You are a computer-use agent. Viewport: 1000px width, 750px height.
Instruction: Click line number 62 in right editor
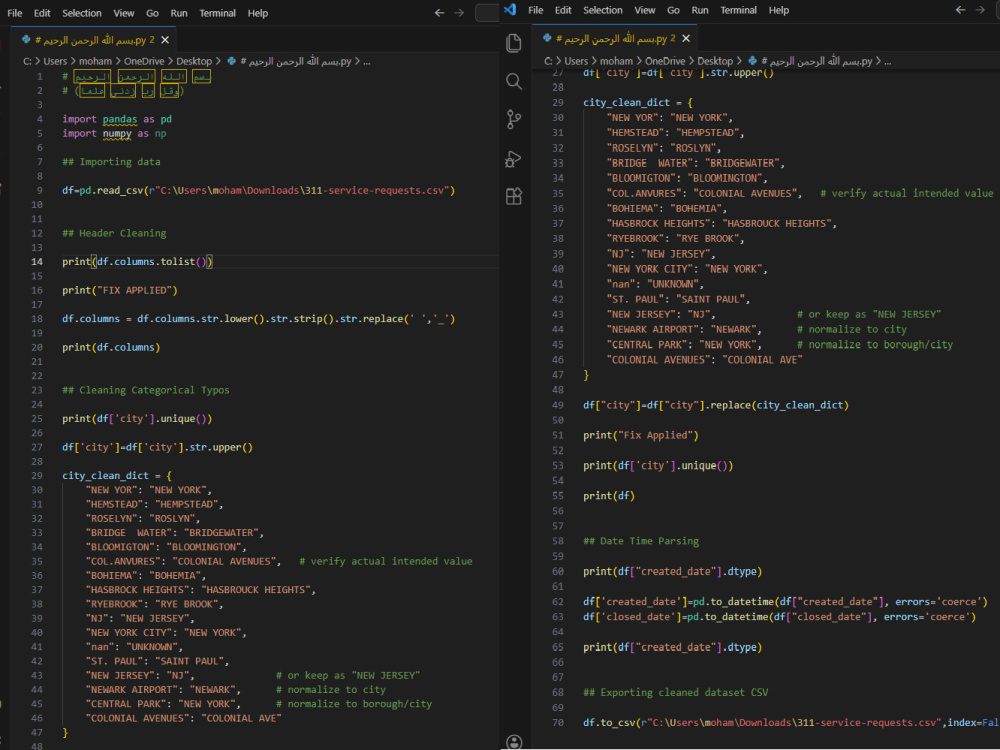(x=558, y=601)
